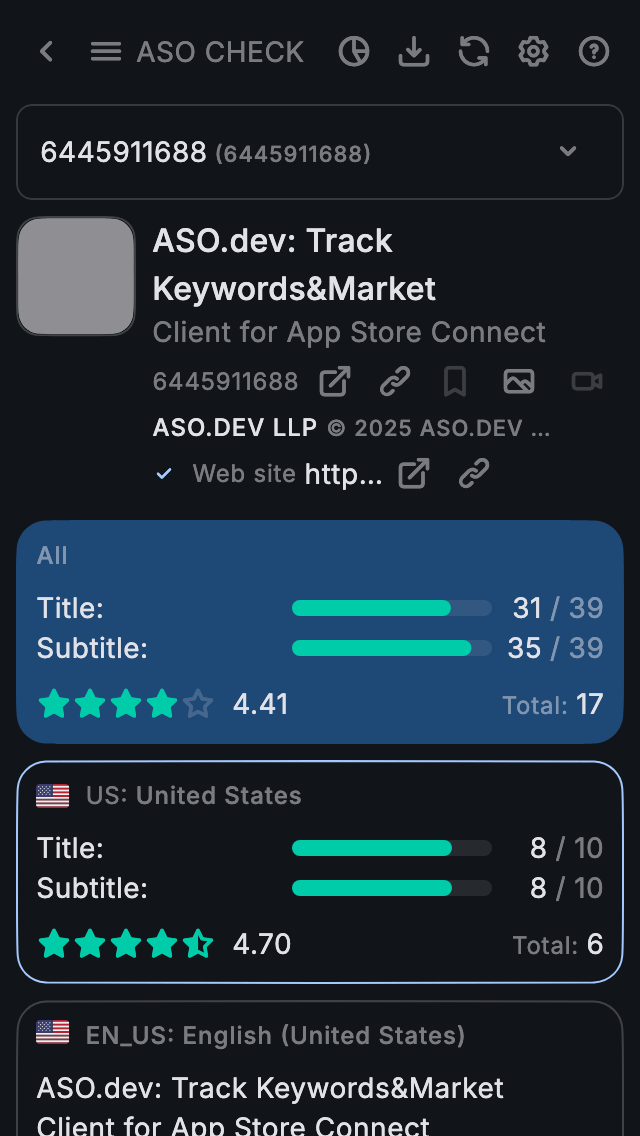Click the download icon in header
Screen dimensions: 640x1136
(x=413, y=52)
